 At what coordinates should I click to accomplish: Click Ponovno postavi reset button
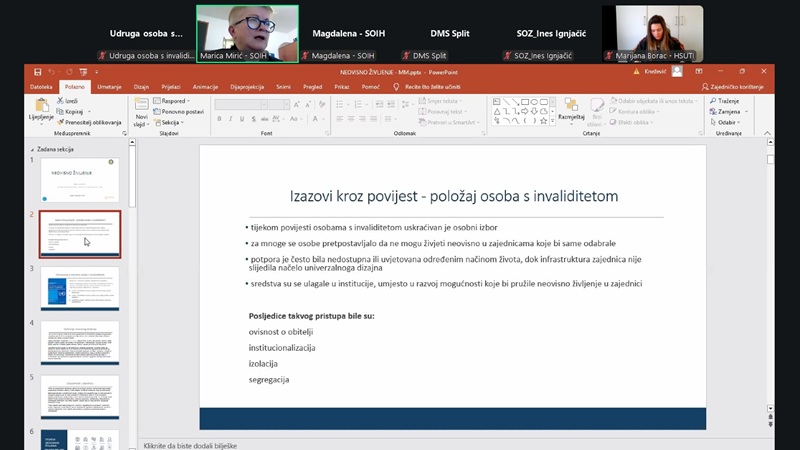181,112
